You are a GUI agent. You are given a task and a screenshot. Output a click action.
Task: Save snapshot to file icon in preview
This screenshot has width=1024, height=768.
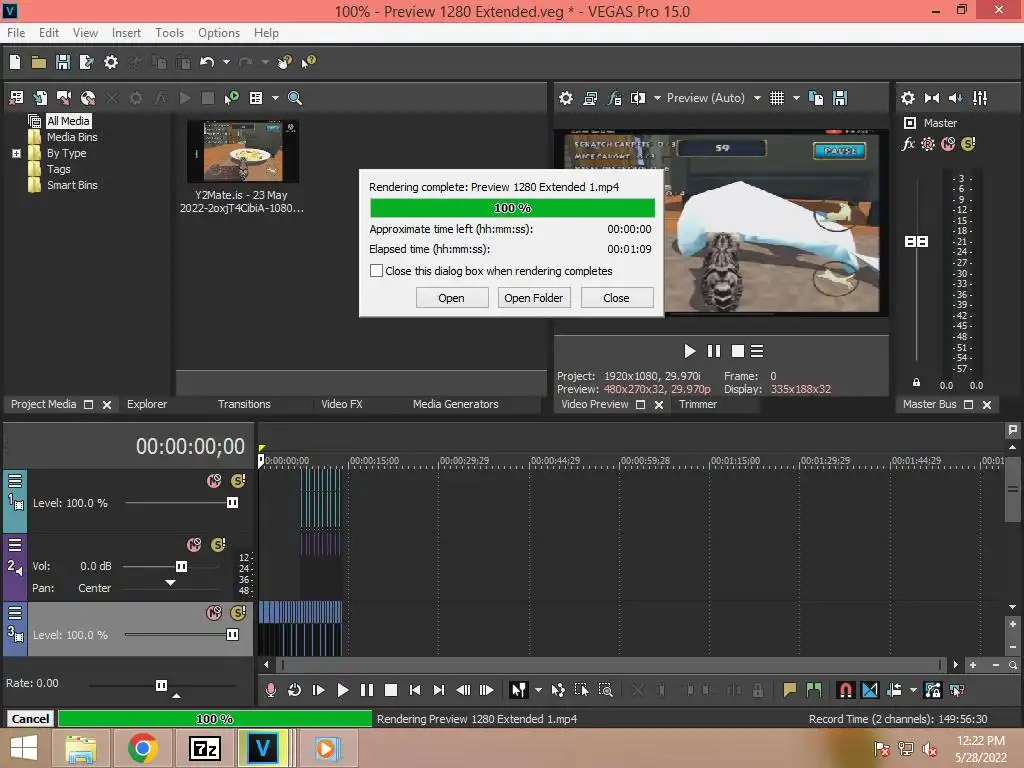click(x=840, y=98)
